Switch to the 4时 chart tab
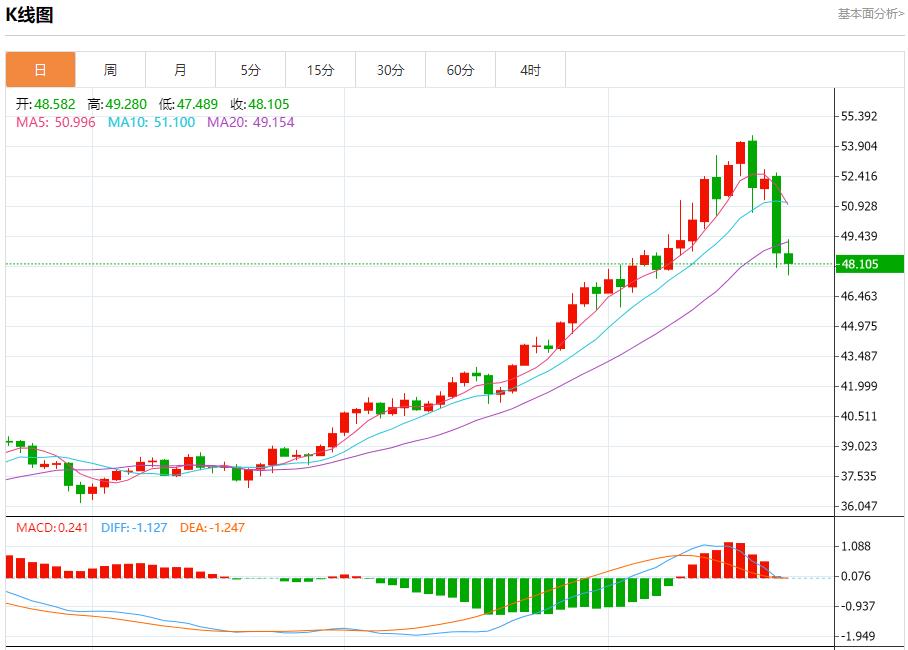Image resolution: width=908 pixels, height=650 pixels. click(x=530, y=70)
